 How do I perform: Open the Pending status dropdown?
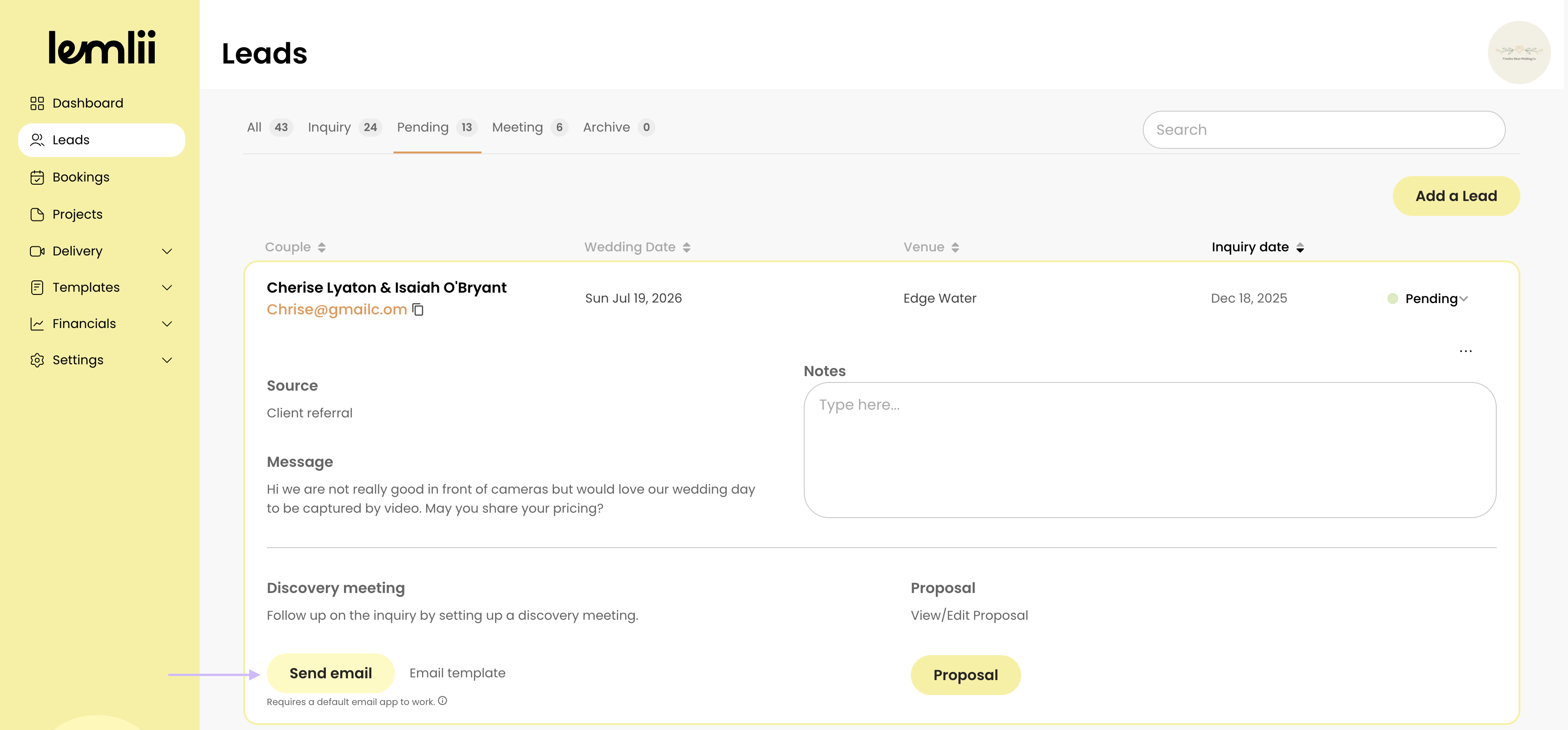pos(1436,299)
